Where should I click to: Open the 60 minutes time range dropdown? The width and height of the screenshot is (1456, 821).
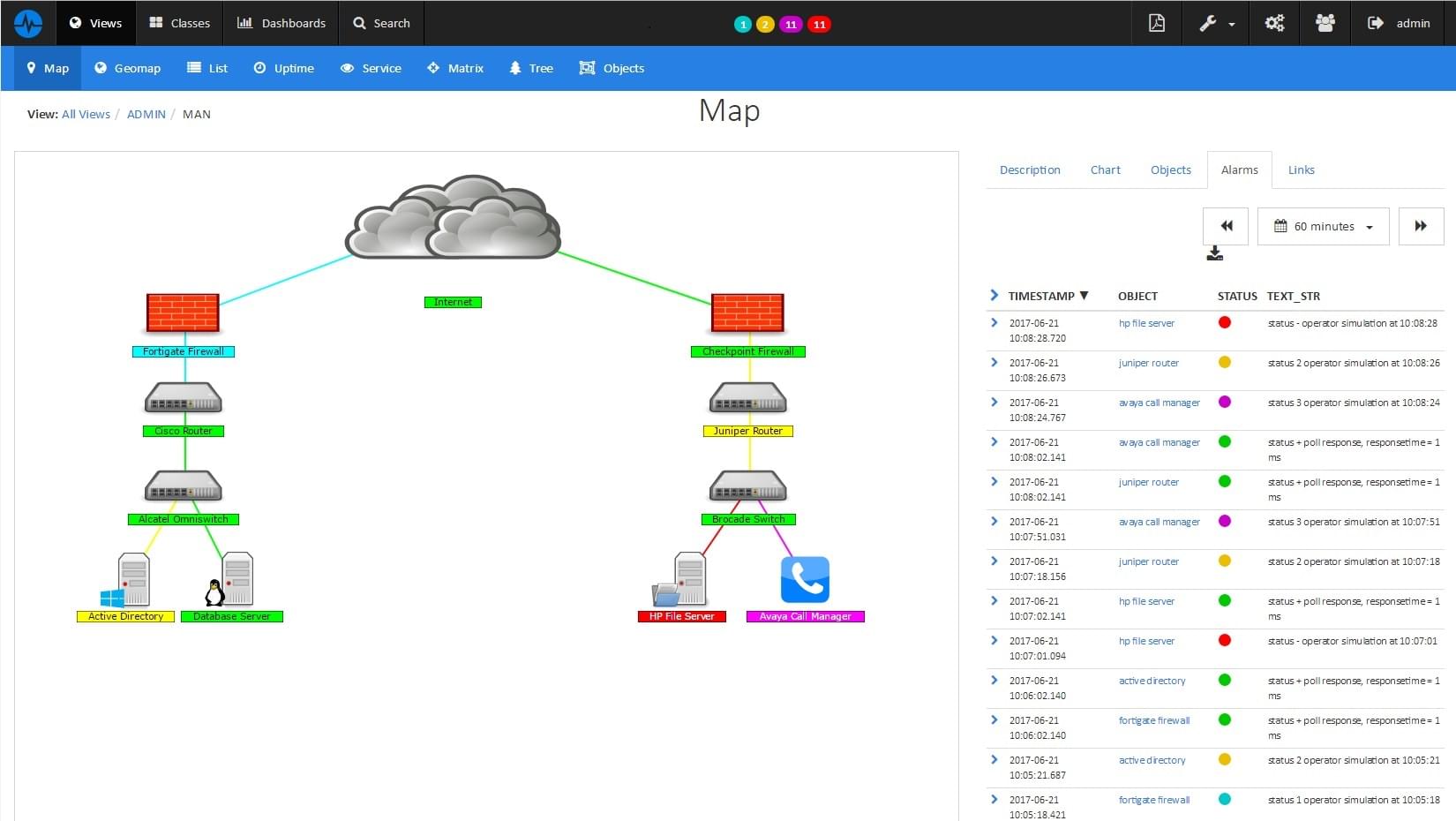point(1323,226)
